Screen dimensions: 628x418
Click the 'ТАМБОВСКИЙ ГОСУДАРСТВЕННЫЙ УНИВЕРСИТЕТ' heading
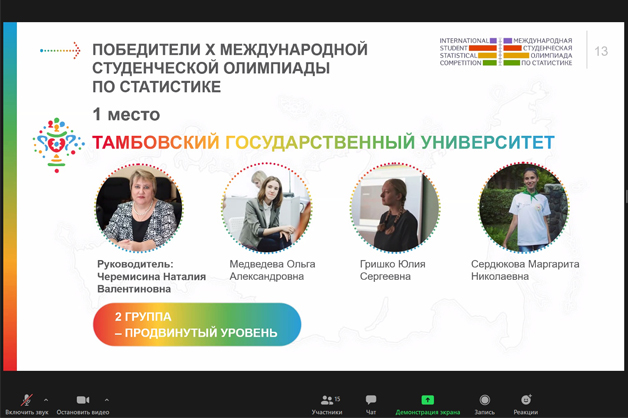(x=323, y=143)
